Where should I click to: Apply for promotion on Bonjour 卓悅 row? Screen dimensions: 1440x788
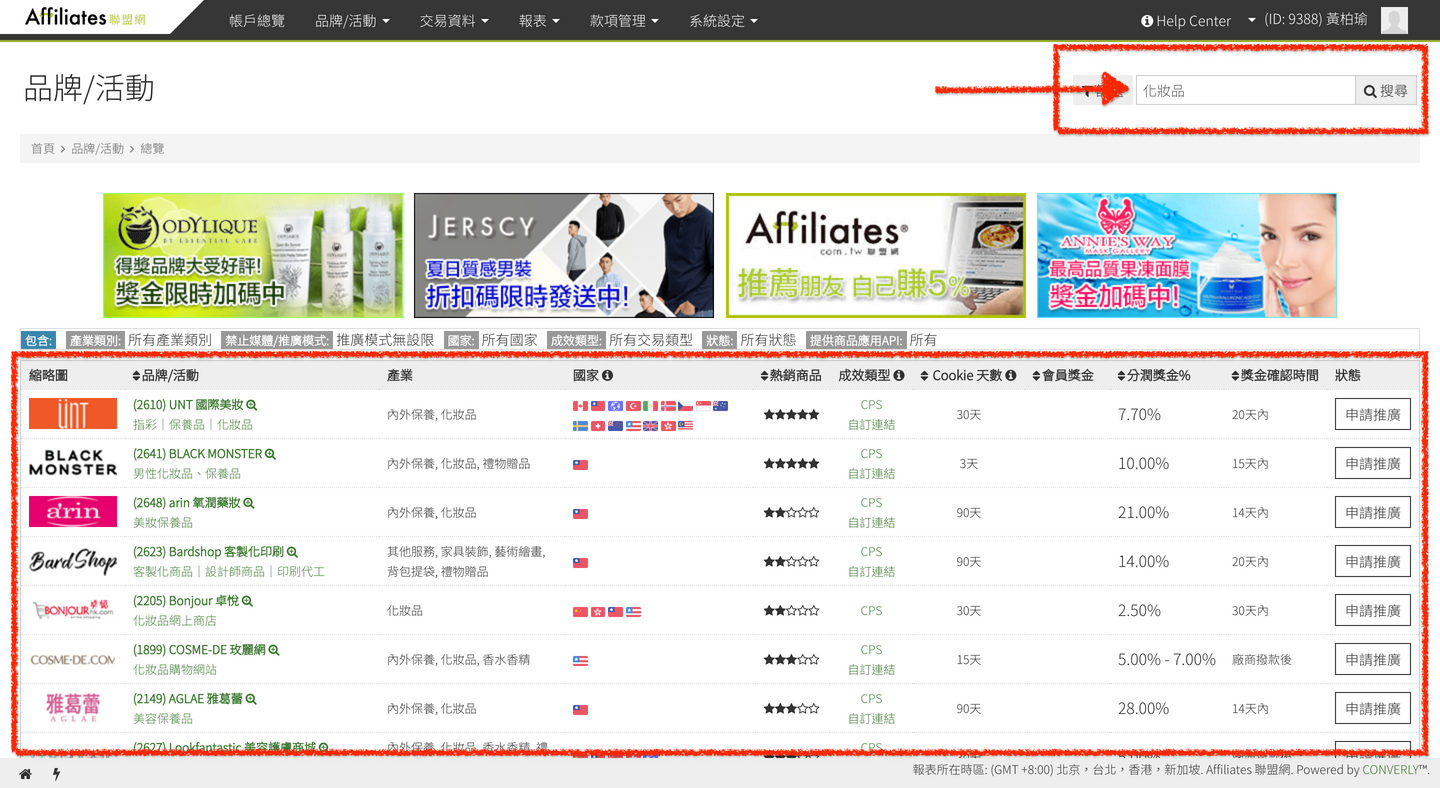pyautogui.click(x=1372, y=610)
